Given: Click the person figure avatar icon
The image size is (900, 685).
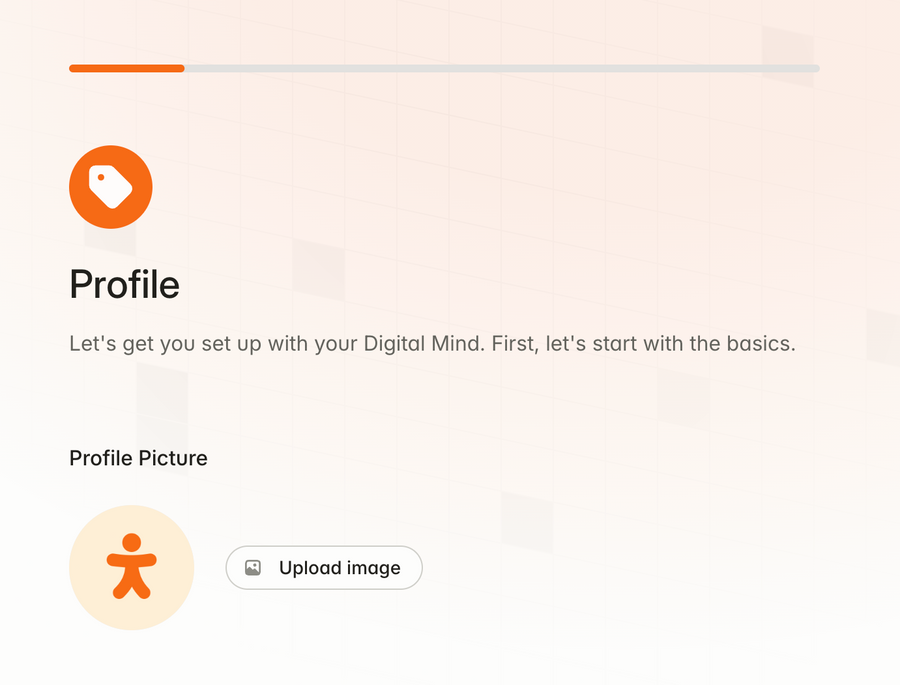Looking at the screenshot, I should click(x=131, y=566).
